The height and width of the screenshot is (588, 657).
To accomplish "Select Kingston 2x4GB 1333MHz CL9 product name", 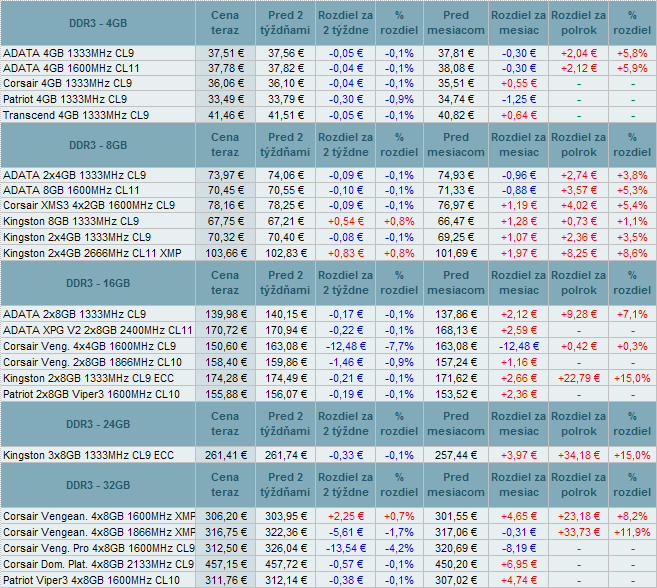I will [x=77, y=237].
